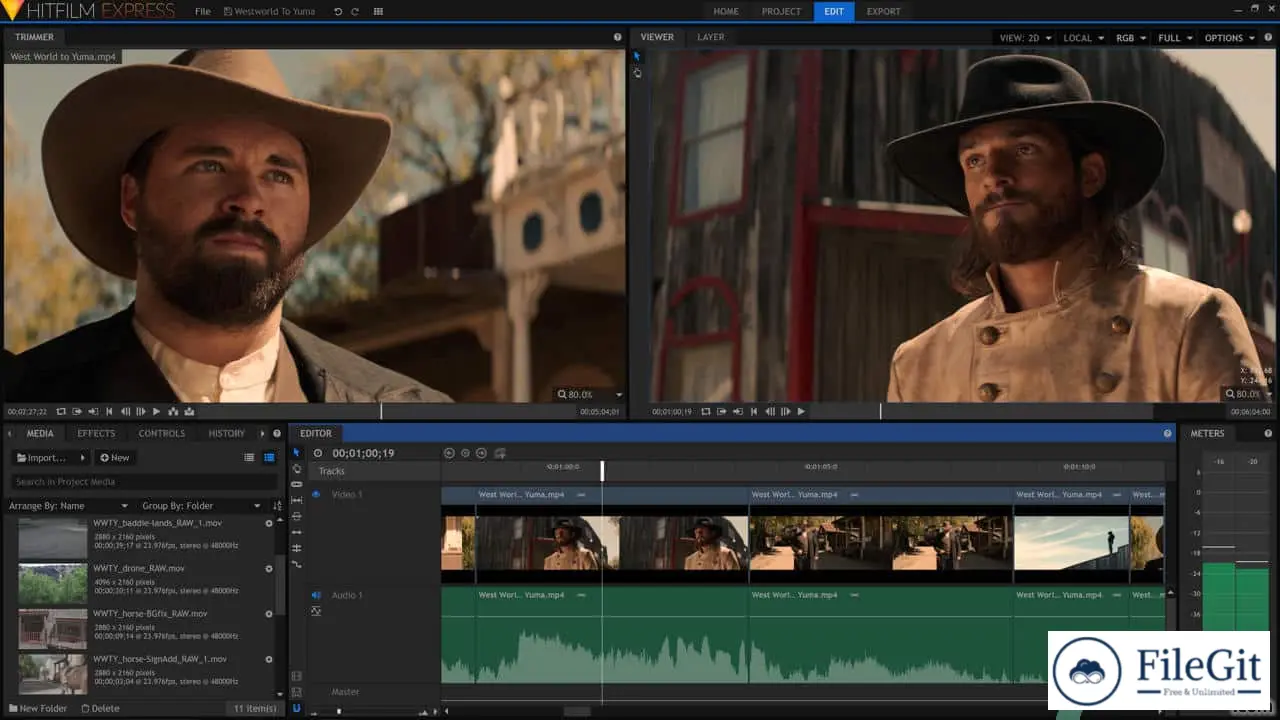The width and height of the screenshot is (1280, 720).
Task: Open Editor panel help icon
Action: (1167, 433)
